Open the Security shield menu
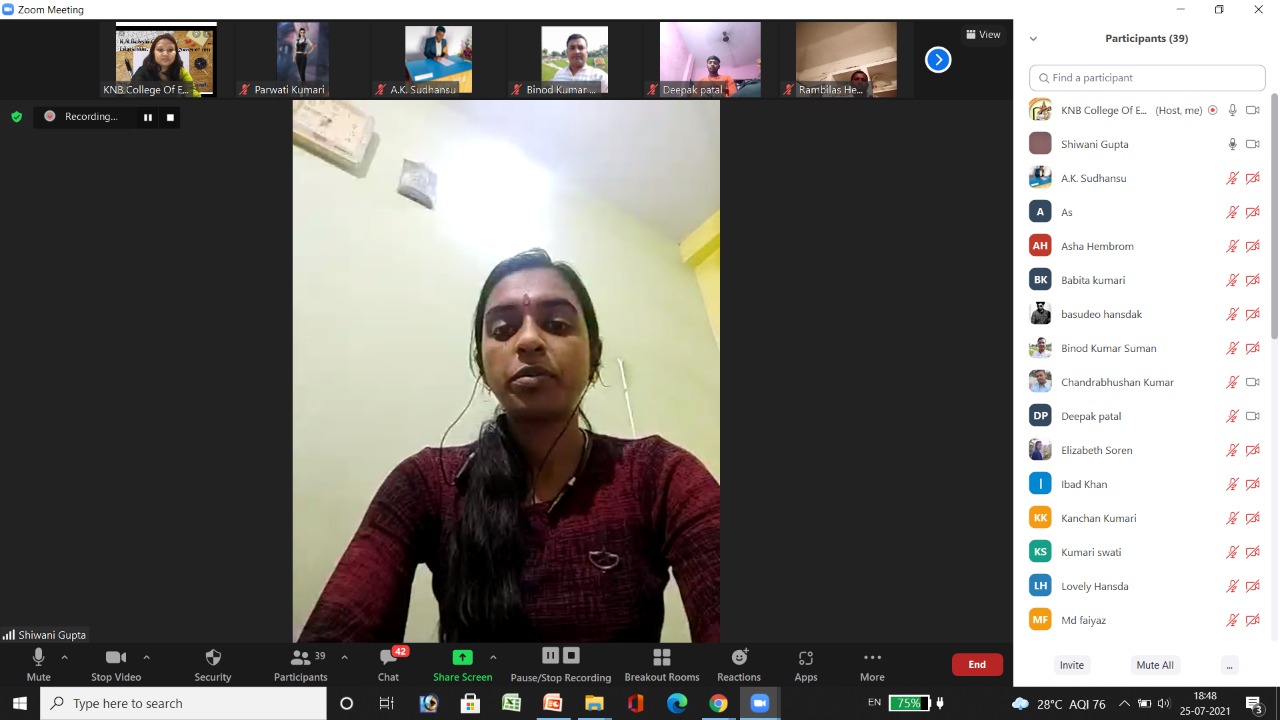Viewport: 1280px width, 720px height. 213,665
